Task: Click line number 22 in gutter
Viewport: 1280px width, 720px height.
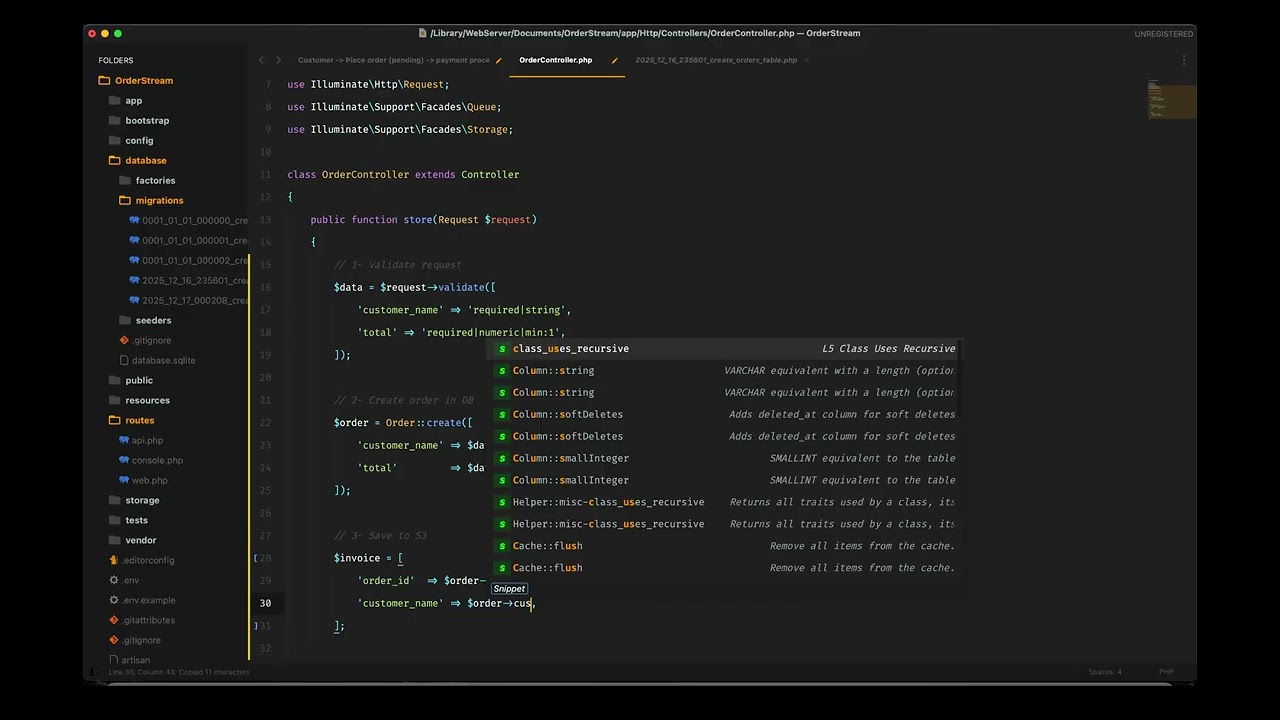Action: click(265, 423)
